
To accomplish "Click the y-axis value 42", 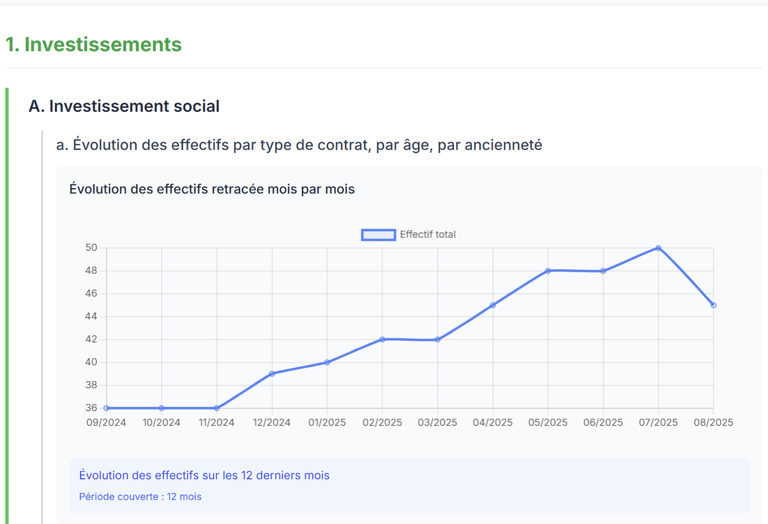I will click(x=91, y=339).
